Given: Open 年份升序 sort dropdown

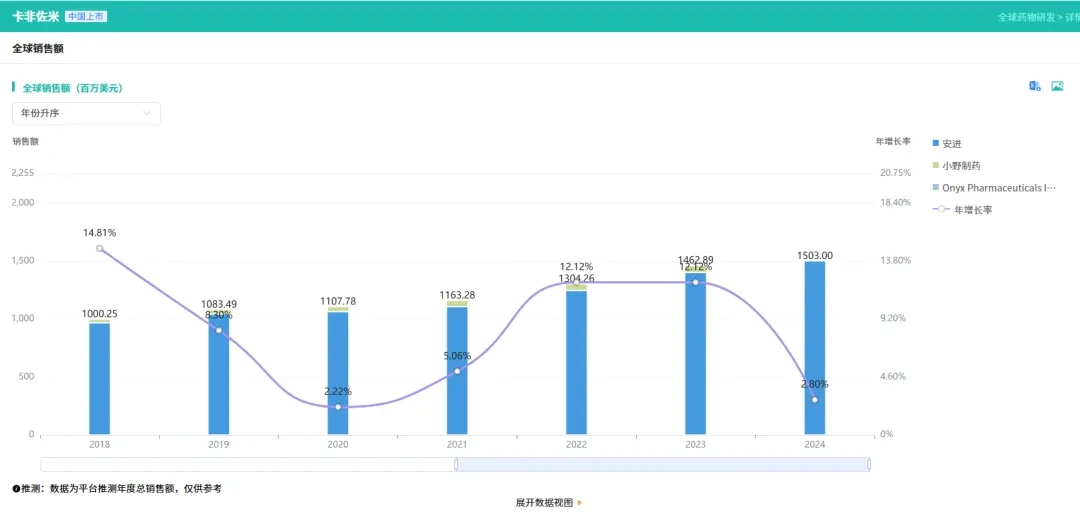Looking at the screenshot, I should [x=86, y=114].
